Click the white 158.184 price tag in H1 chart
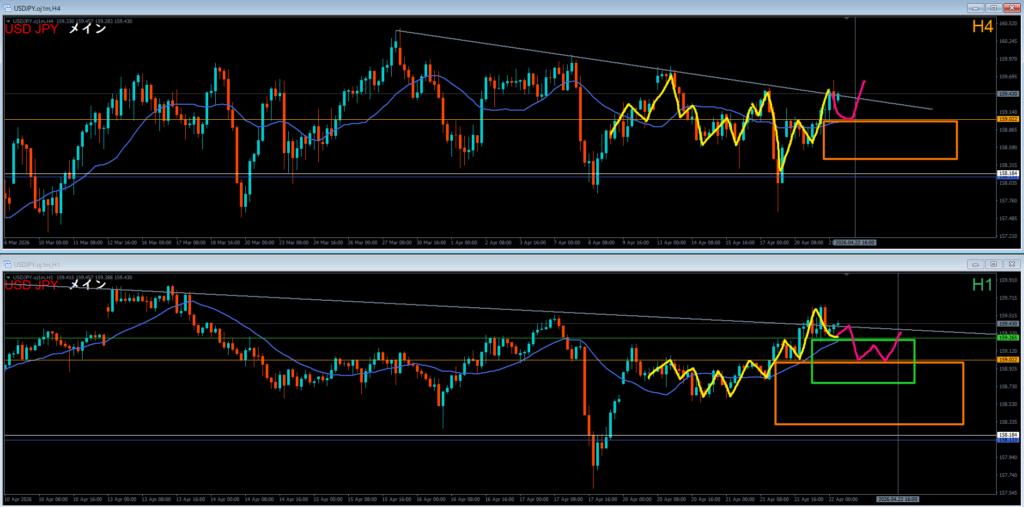 [1007, 435]
